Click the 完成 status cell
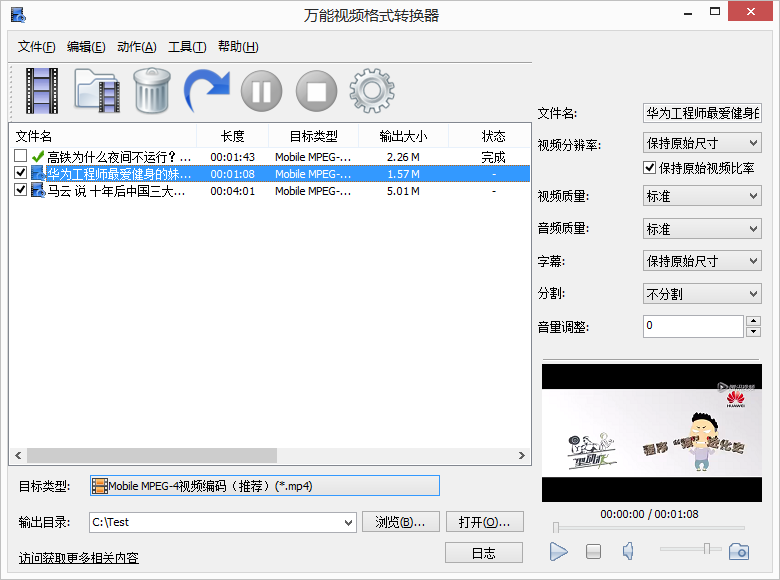780x580 pixels. coord(493,157)
